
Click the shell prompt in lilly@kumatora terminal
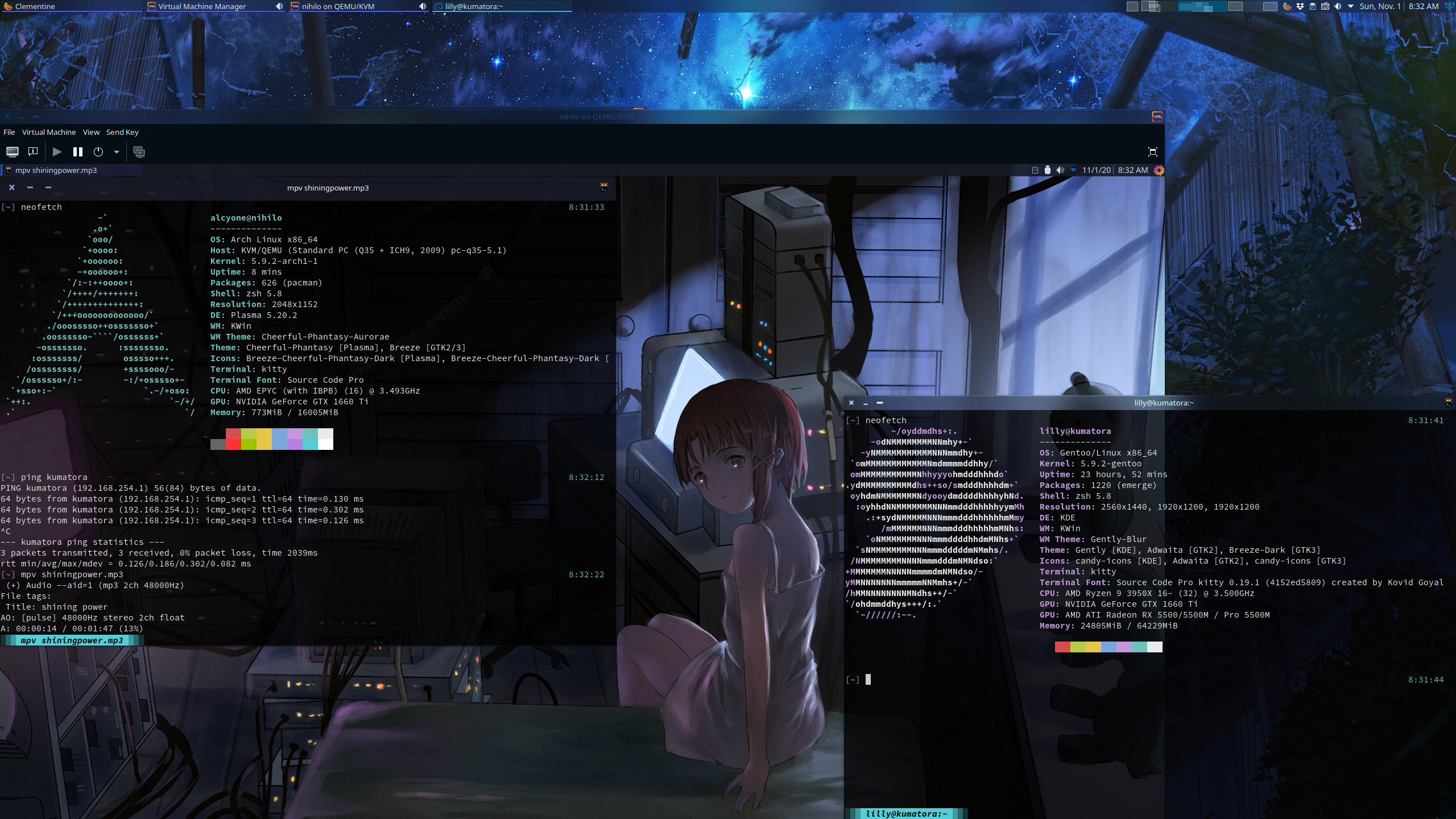point(853,680)
